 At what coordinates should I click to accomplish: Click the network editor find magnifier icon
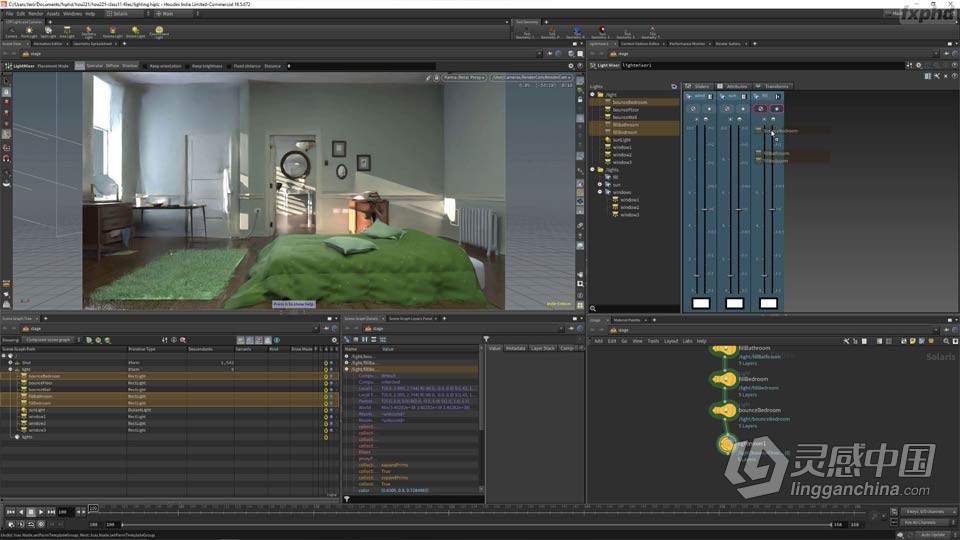coord(946,341)
